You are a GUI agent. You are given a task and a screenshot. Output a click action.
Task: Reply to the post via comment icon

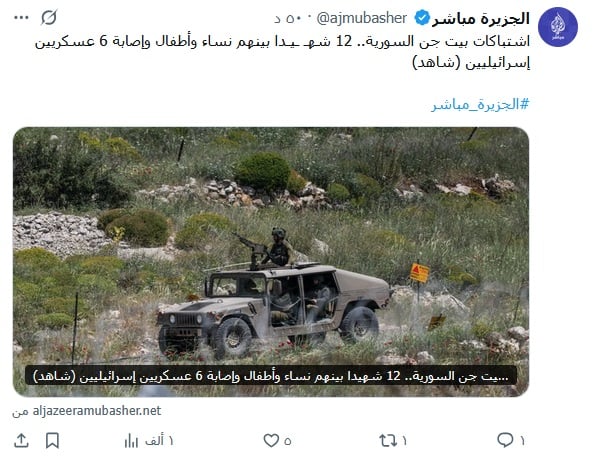505,440
